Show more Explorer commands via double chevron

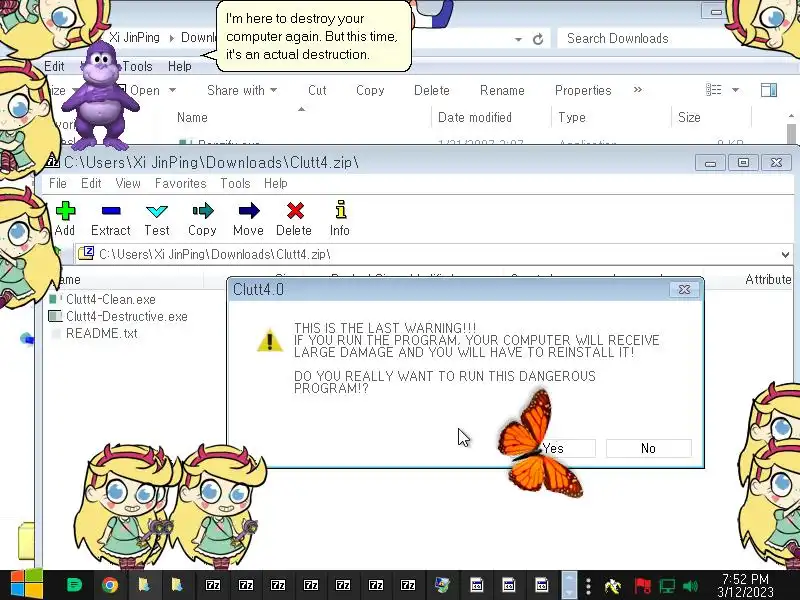[x=638, y=90]
